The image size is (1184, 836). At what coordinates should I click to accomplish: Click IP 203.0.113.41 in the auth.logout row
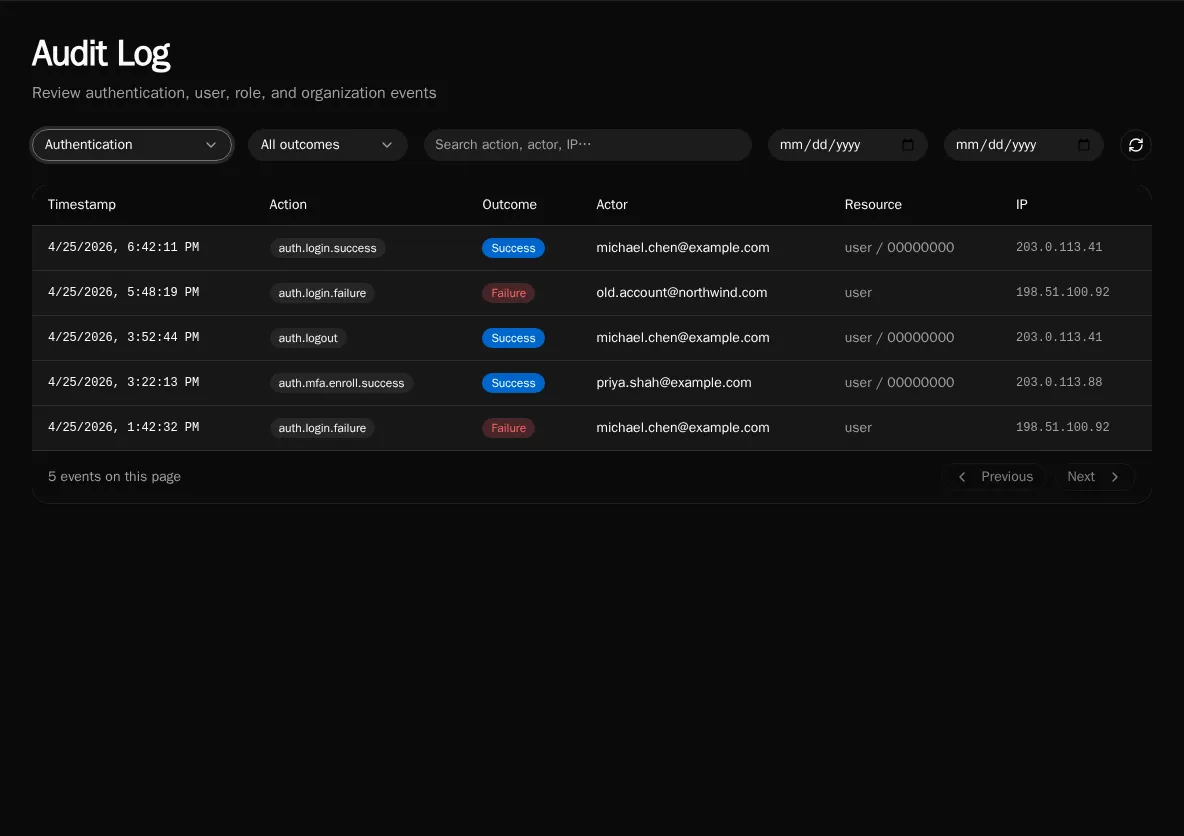coord(1059,337)
